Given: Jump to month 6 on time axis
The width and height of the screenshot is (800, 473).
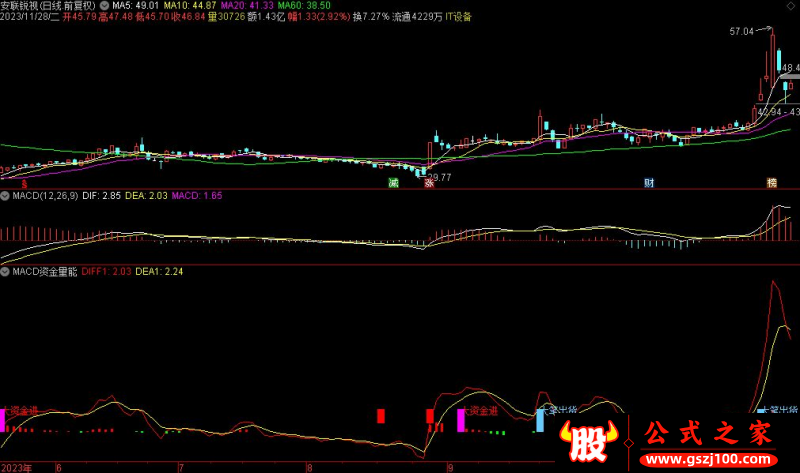Looking at the screenshot, I should coord(59,468).
